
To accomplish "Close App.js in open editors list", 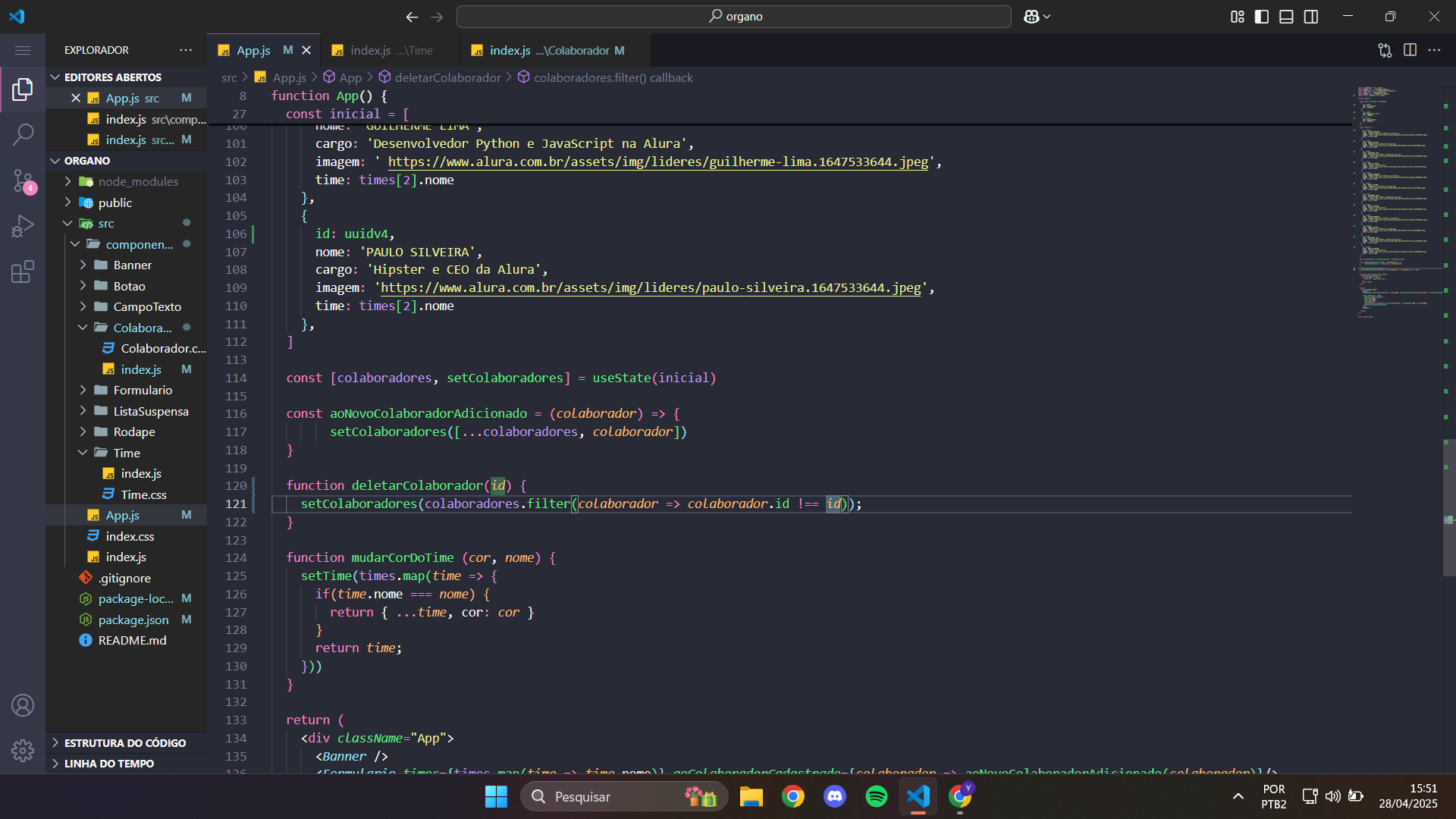I will [x=76, y=98].
